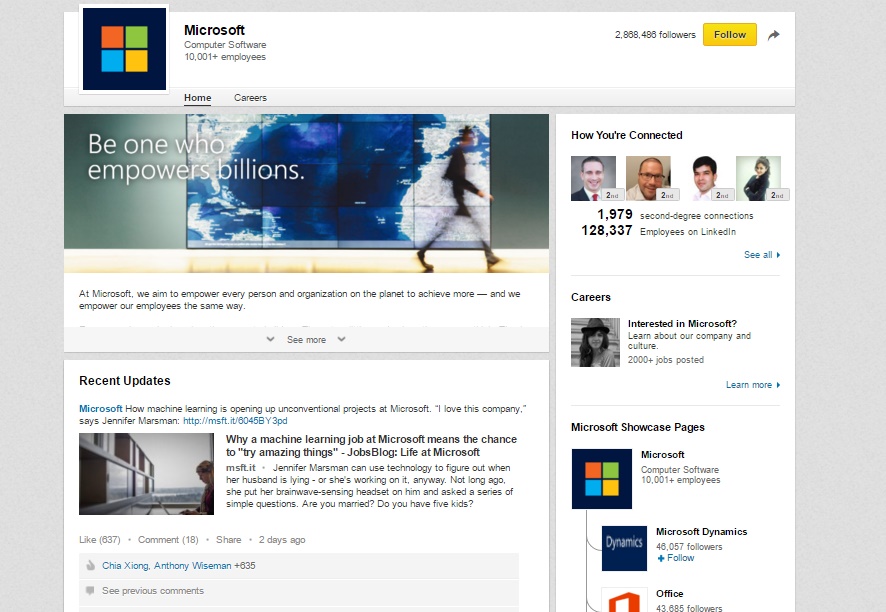Like the machine learning update
This screenshot has height=612, width=886.
99,540
